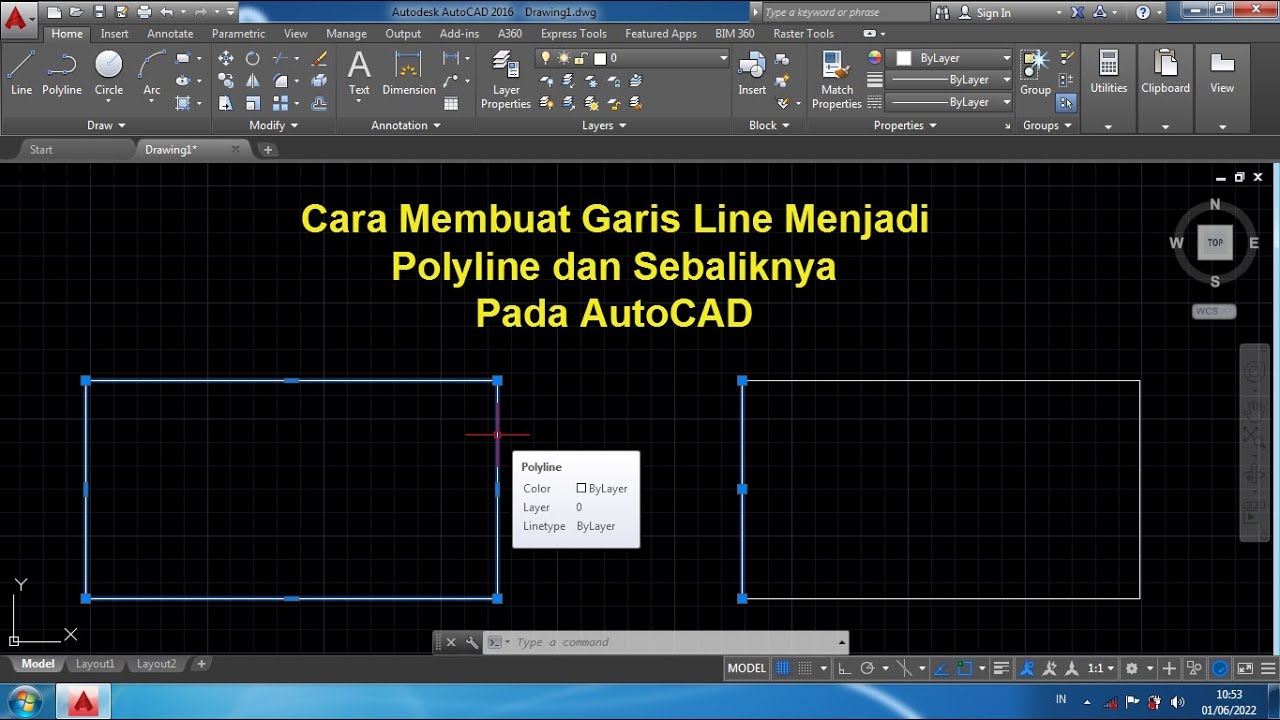Select the Polyline draw tool
Screen dimensions: 1280x720
[62, 73]
